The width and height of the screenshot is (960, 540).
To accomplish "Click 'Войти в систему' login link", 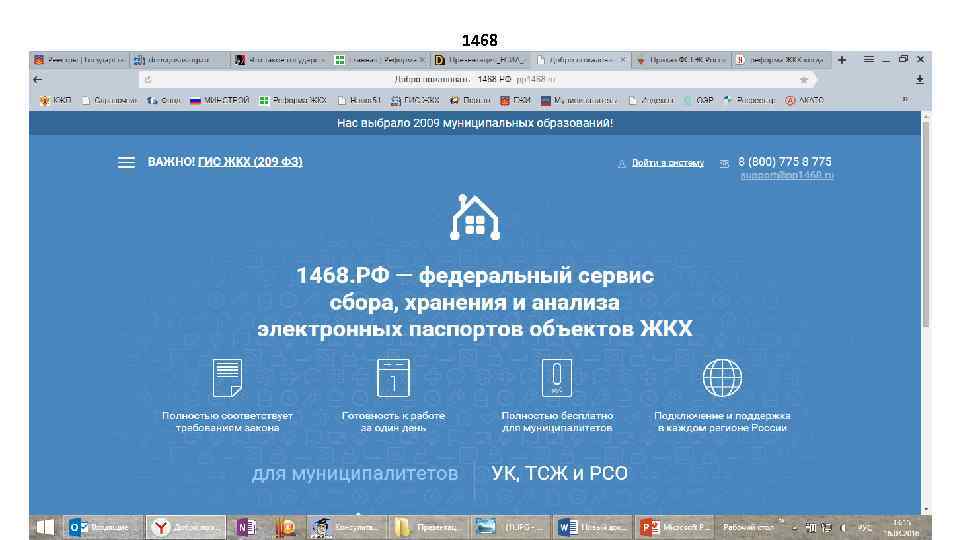I will coord(668,163).
